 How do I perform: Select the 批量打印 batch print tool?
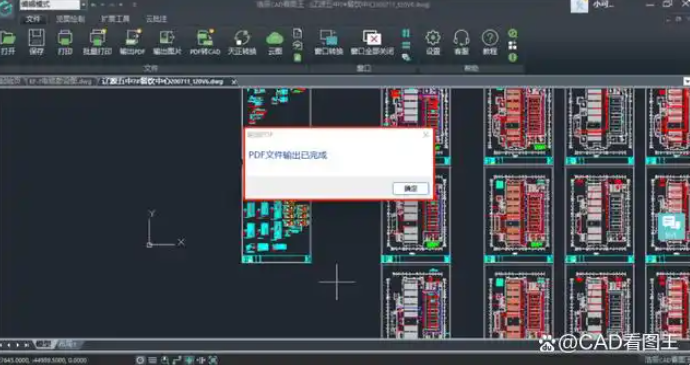[97, 42]
